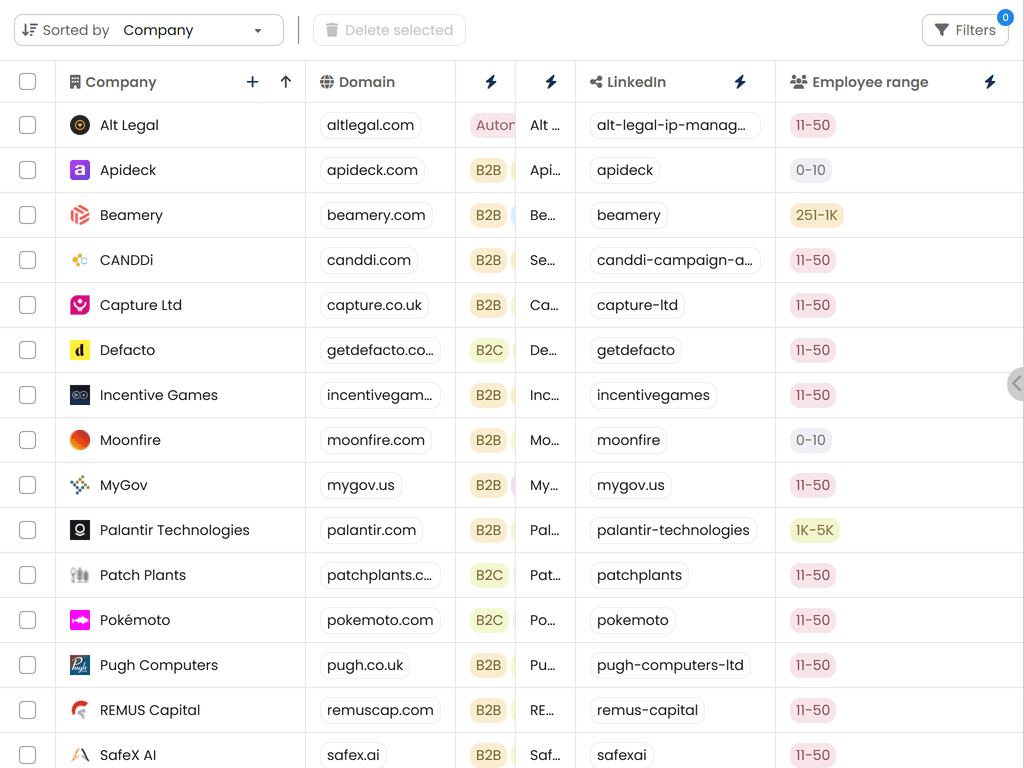Select the CANDDi row checkbox
1024x768 pixels.
(27, 260)
